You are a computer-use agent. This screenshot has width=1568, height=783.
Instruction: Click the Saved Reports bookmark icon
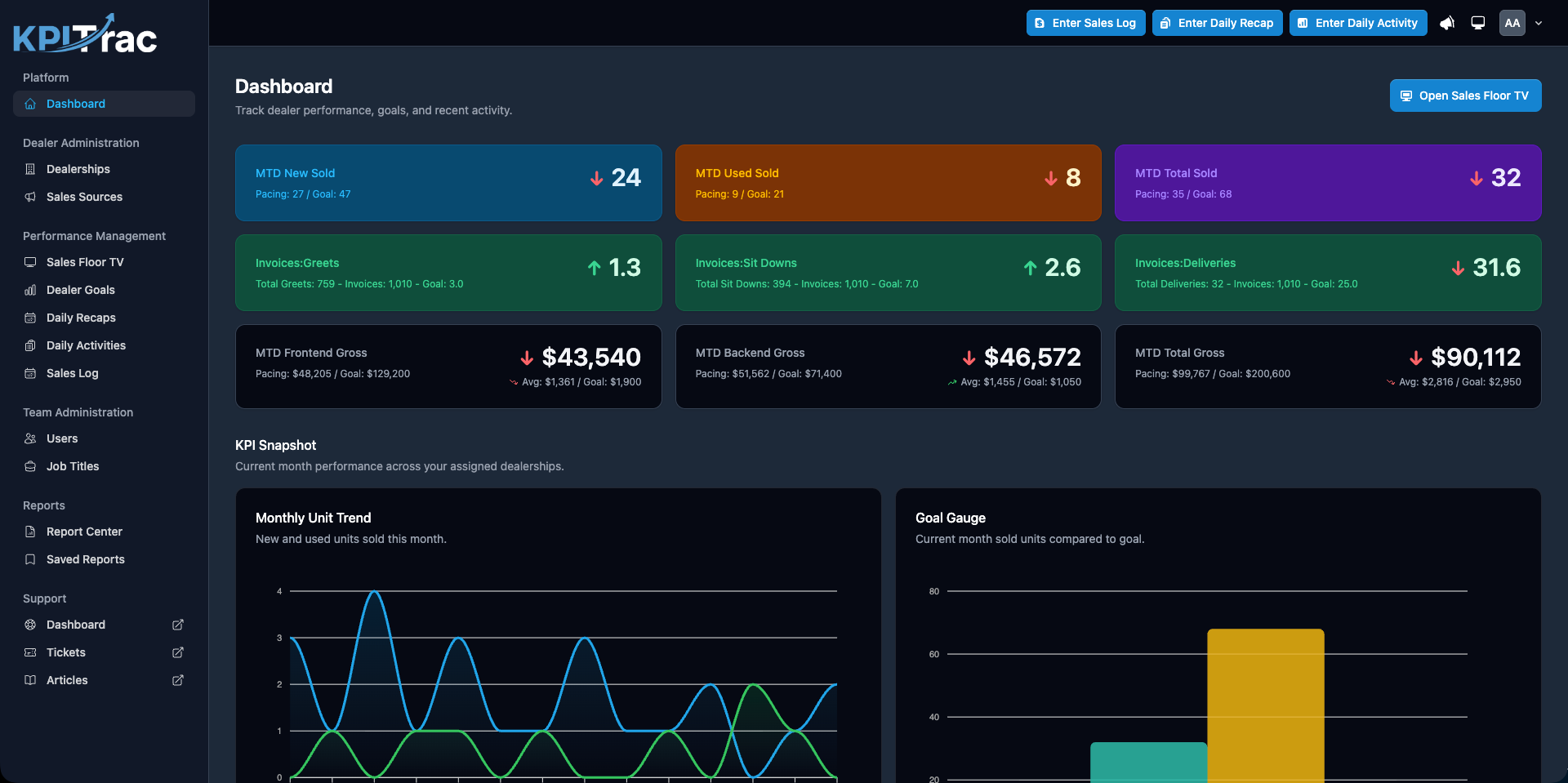pos(30,559)
